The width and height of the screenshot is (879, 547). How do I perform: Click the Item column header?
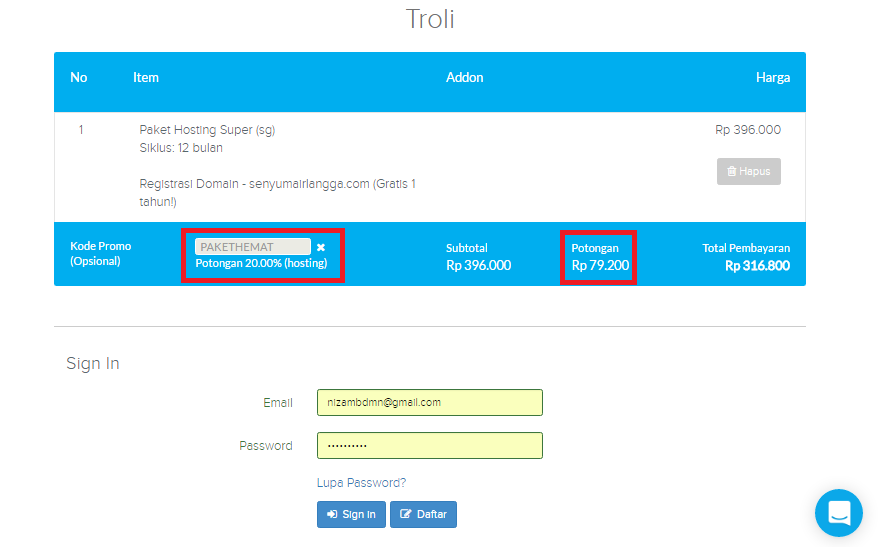click(146, 77)
